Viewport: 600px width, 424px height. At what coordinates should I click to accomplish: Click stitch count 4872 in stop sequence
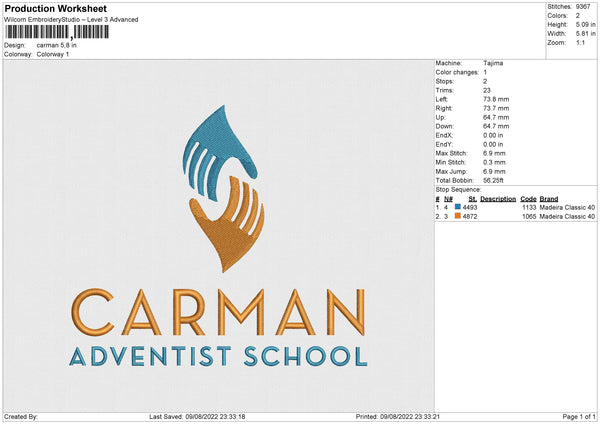470,217
